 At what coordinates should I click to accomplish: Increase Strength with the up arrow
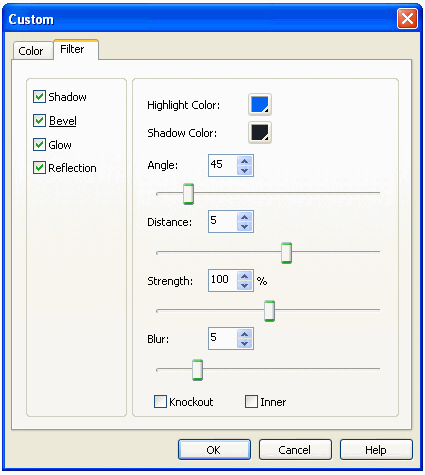[x=245, y=276]
